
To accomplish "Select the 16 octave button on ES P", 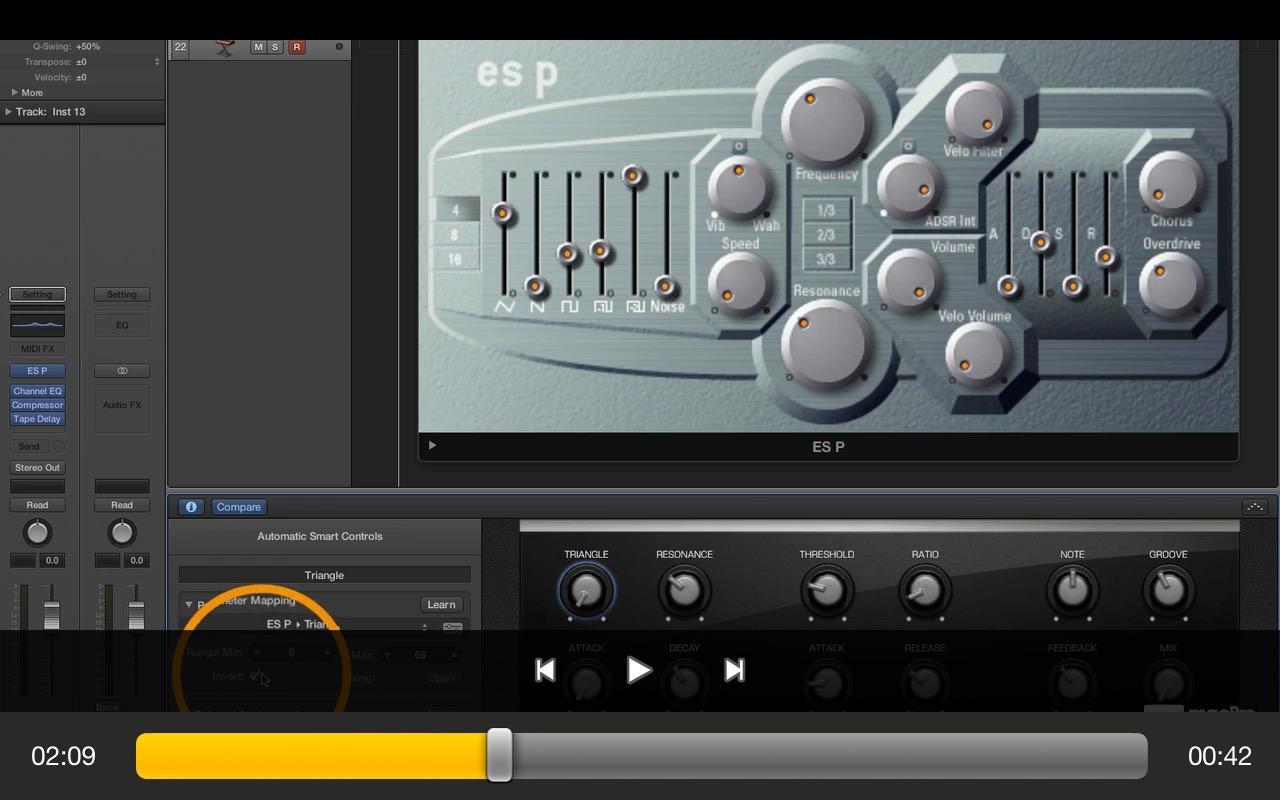I will click(455, 259).
